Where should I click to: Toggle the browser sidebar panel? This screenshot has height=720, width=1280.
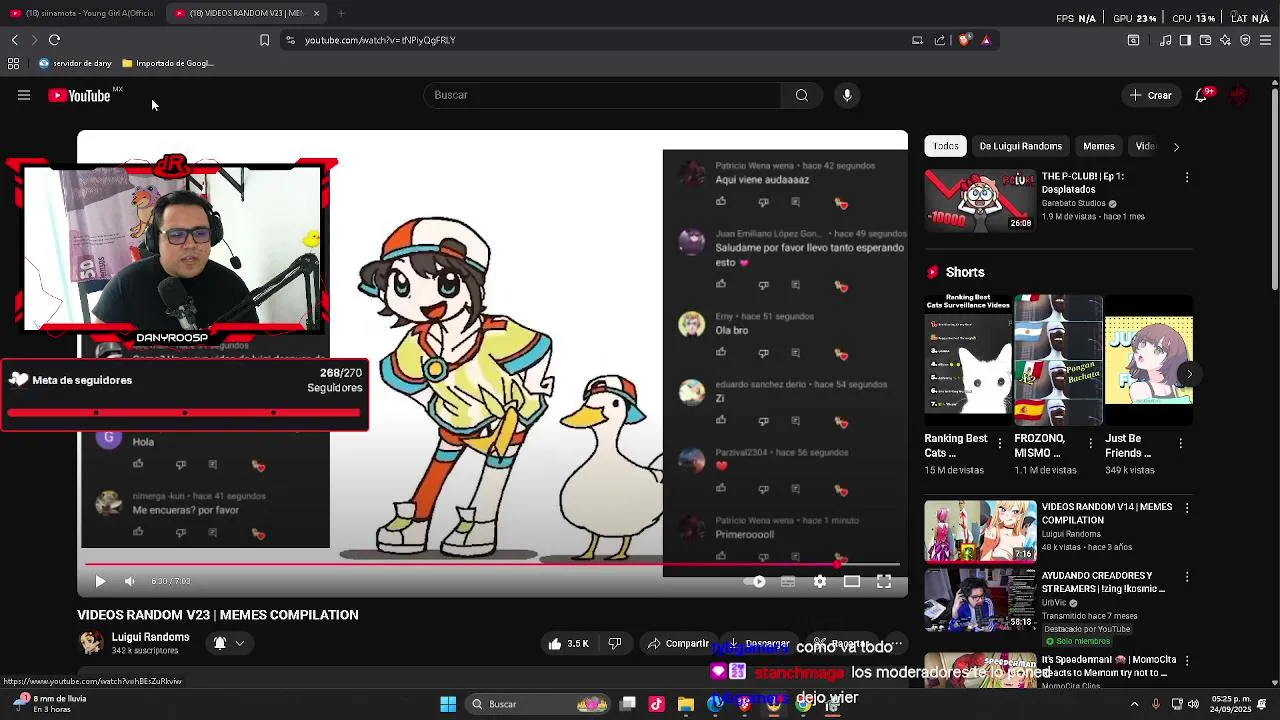click(x=1185, y=40)
